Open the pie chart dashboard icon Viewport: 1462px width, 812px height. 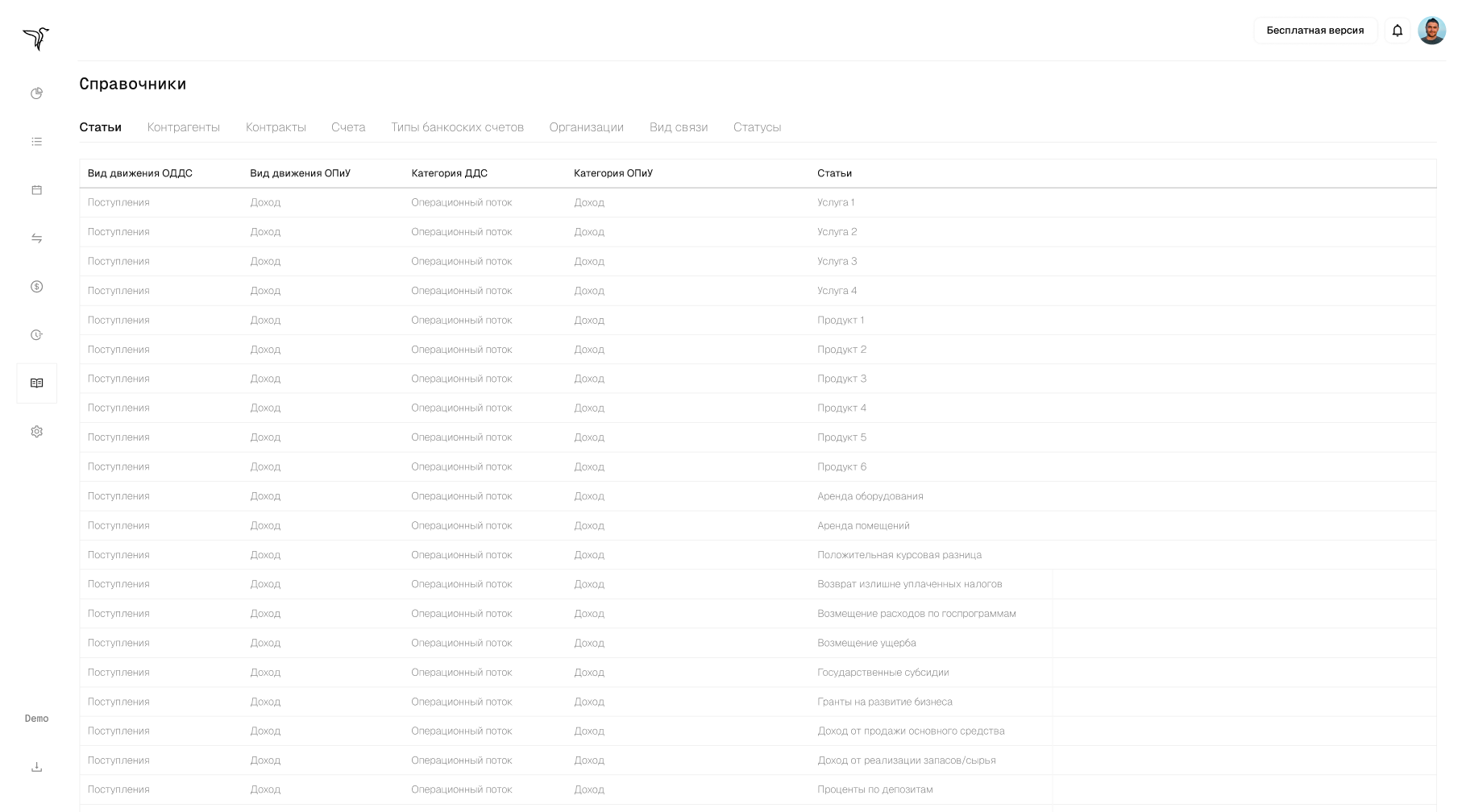36,93
